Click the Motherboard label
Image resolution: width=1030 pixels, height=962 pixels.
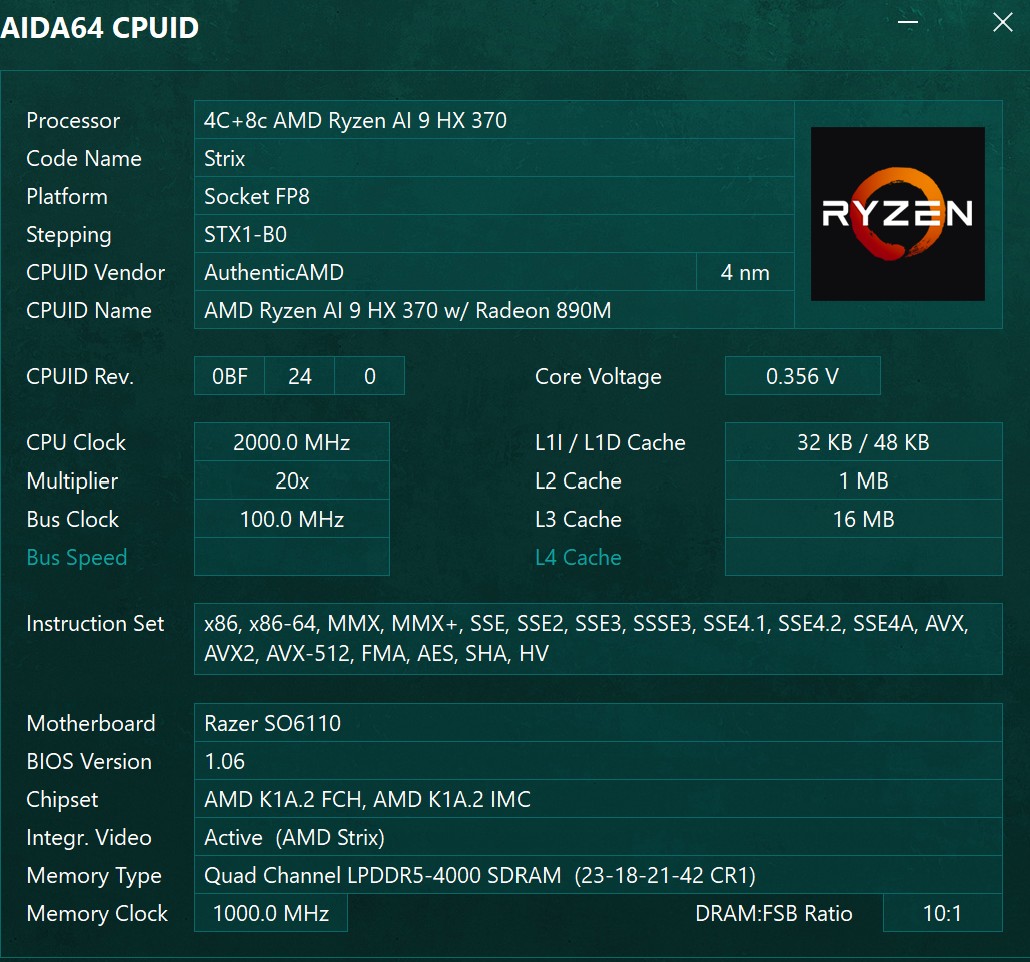[x=91, y=723]
